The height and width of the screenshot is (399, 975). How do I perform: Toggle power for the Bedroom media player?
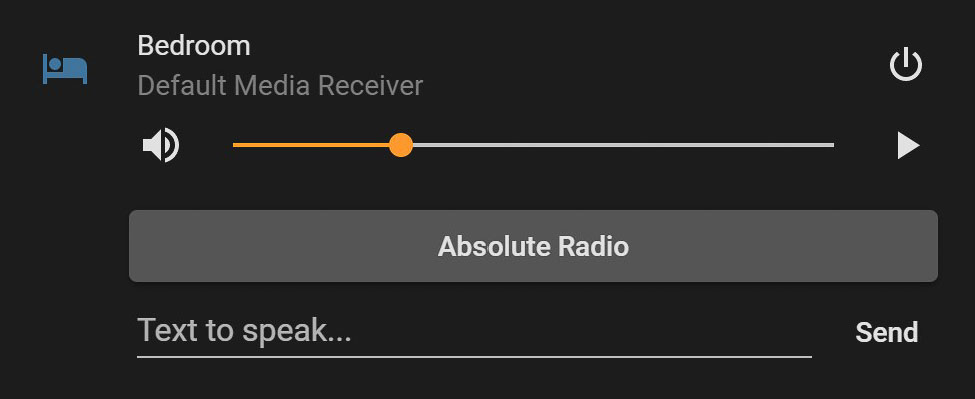coord(905,64)
